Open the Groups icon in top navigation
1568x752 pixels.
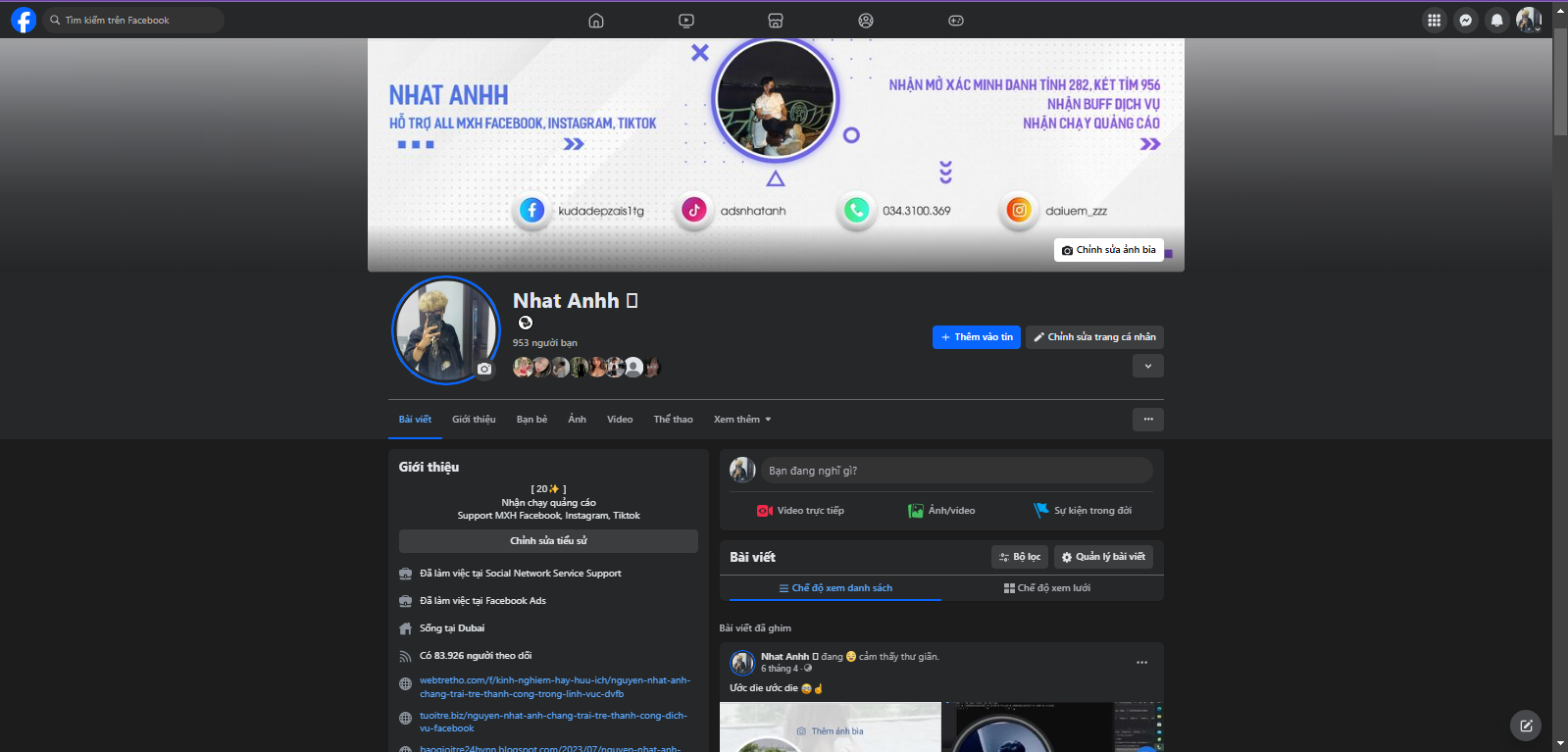(x=866, y=21)
